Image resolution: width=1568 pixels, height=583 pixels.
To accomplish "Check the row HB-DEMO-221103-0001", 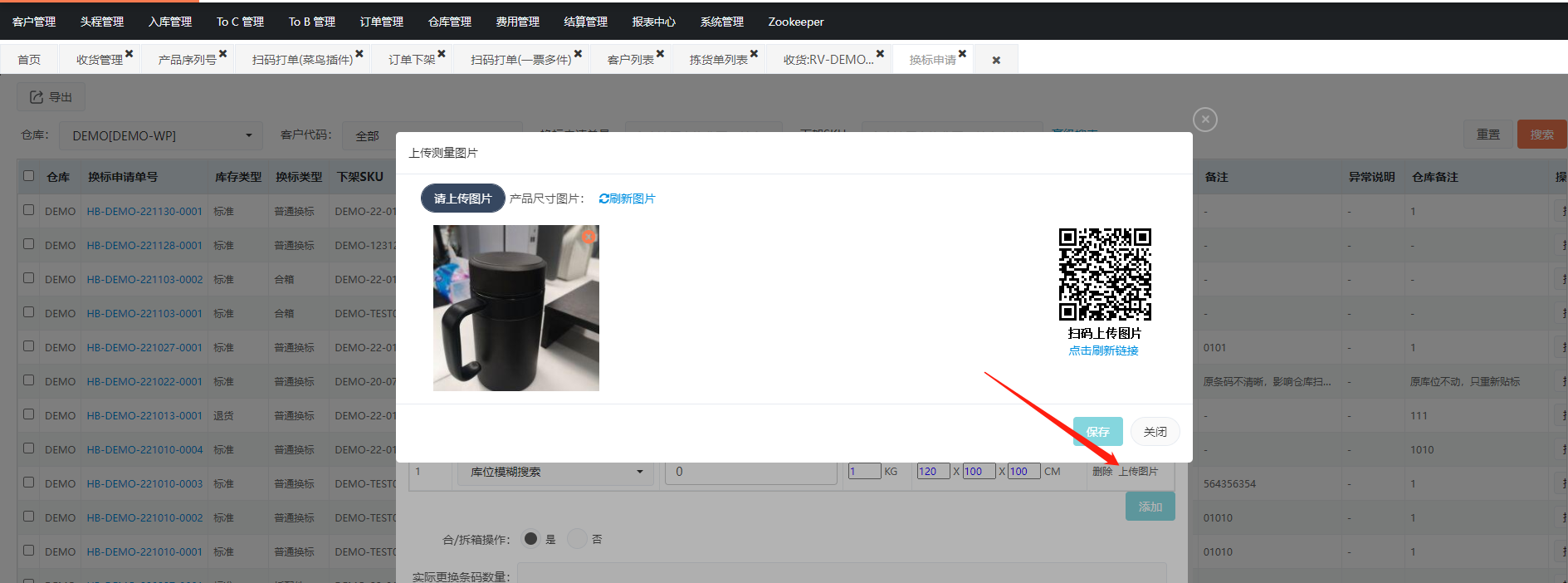I will click(x=29, y=312).
